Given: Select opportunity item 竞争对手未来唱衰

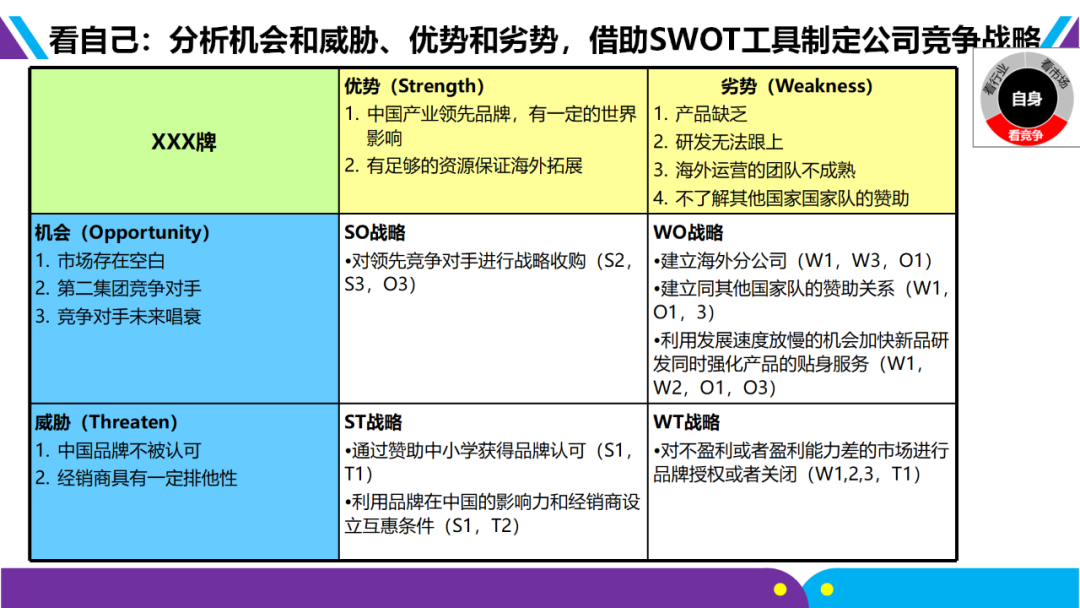Looking at the screenshot, I should (118, 317).
